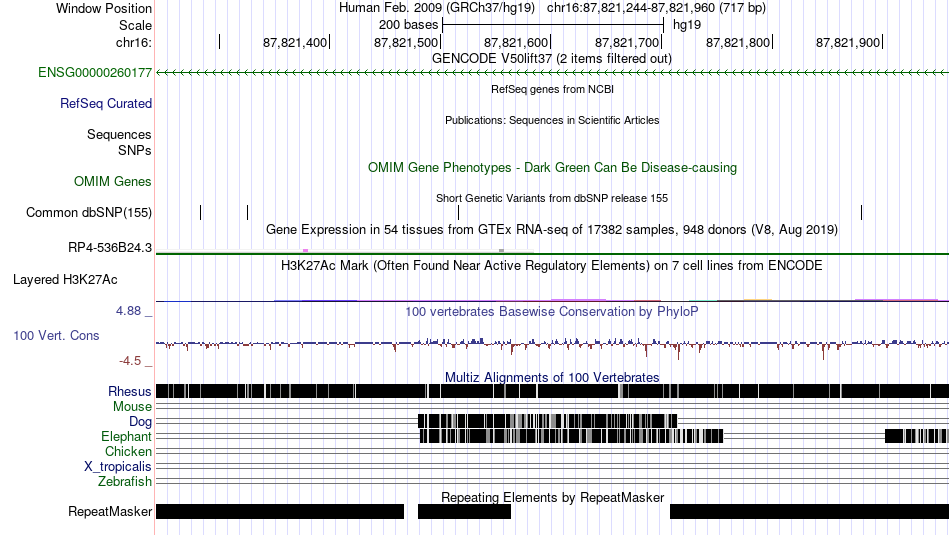
Task: Click the GTEx Gene Expression track title
Action: pos(552,230)
